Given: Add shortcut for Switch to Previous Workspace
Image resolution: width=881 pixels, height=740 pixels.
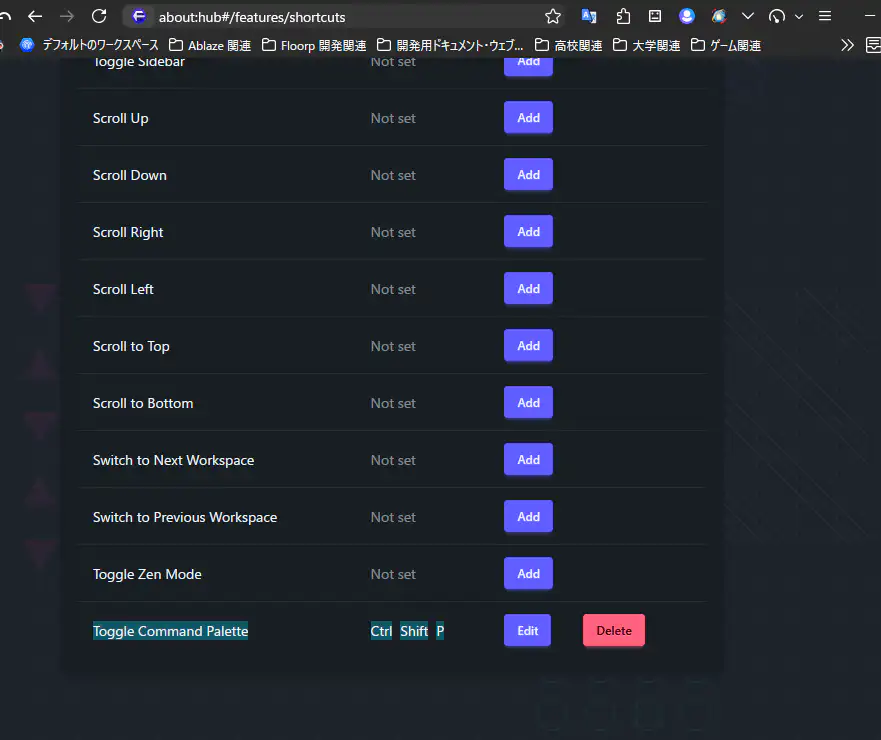Looking at the screenshot, I should click(x=528, y=517).
